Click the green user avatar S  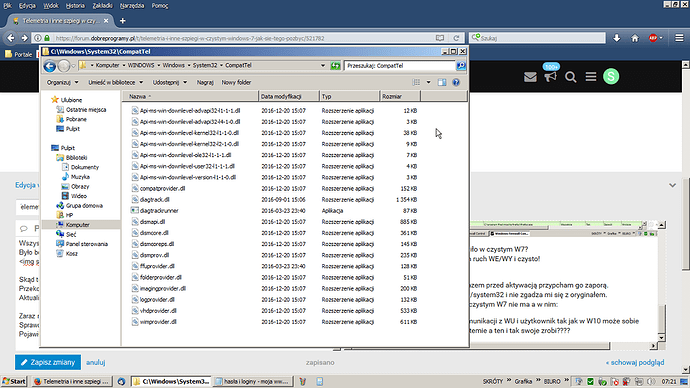[611, 77]
